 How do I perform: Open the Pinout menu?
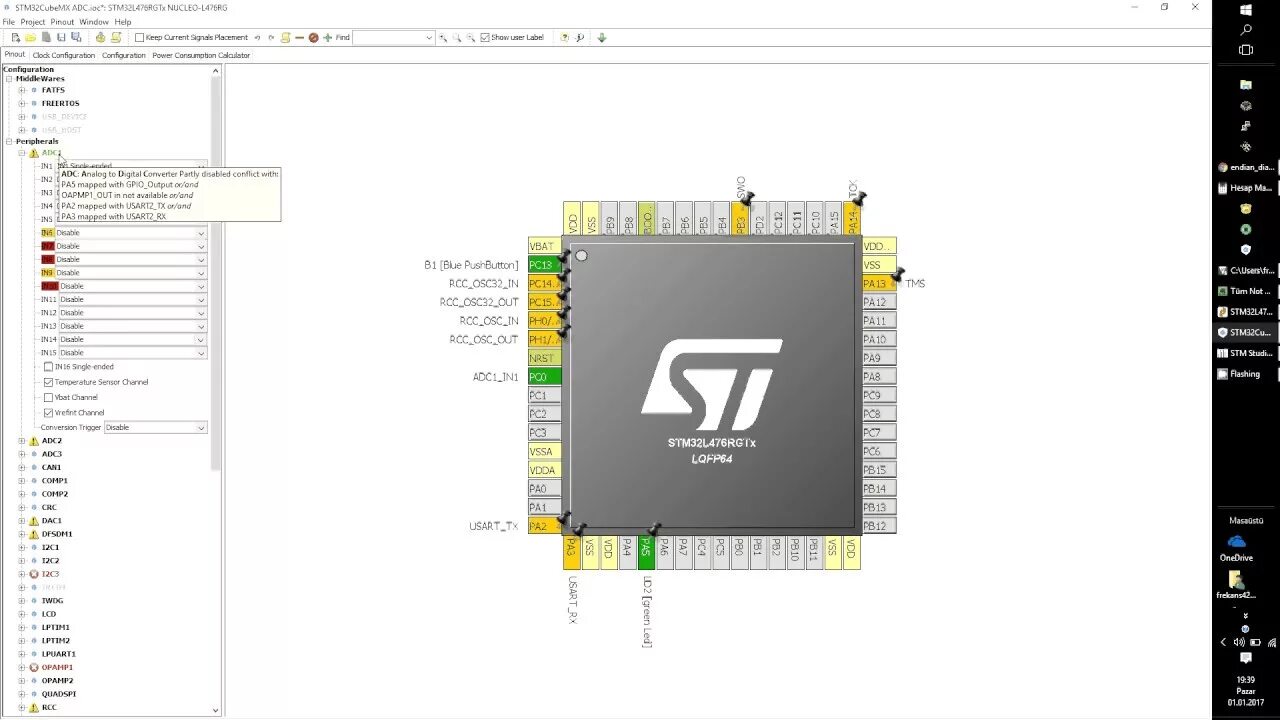[x=62, y=22]
